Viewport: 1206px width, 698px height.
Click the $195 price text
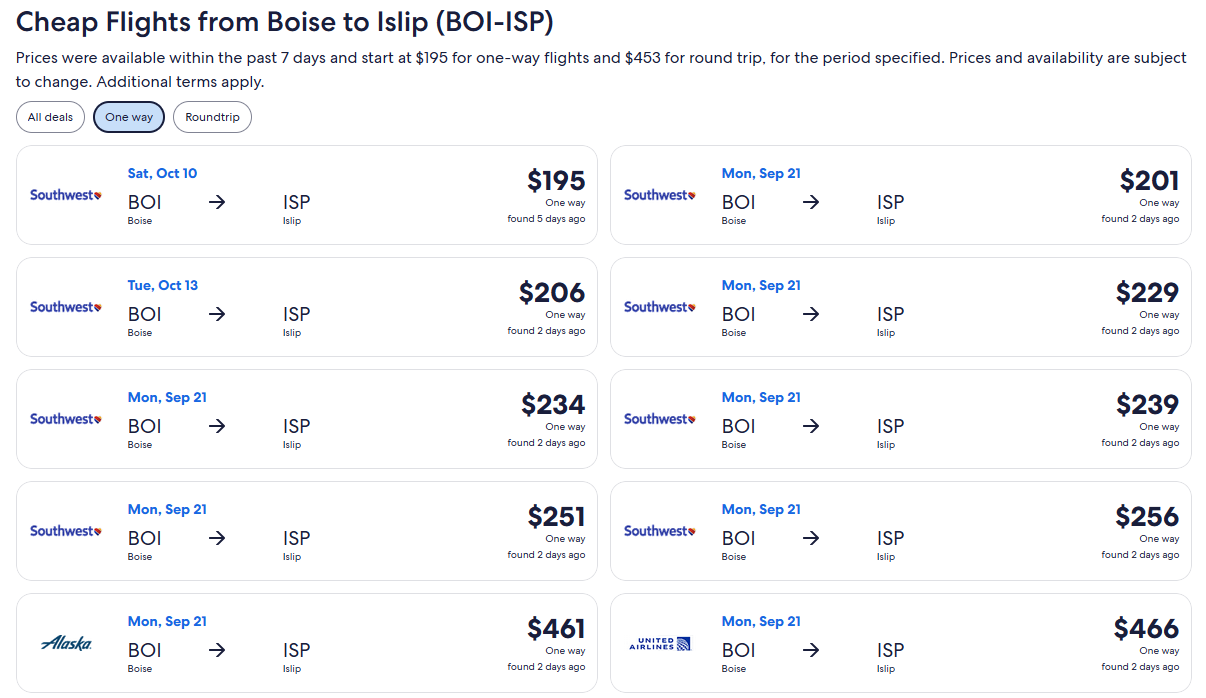click(x=556, y=181)
